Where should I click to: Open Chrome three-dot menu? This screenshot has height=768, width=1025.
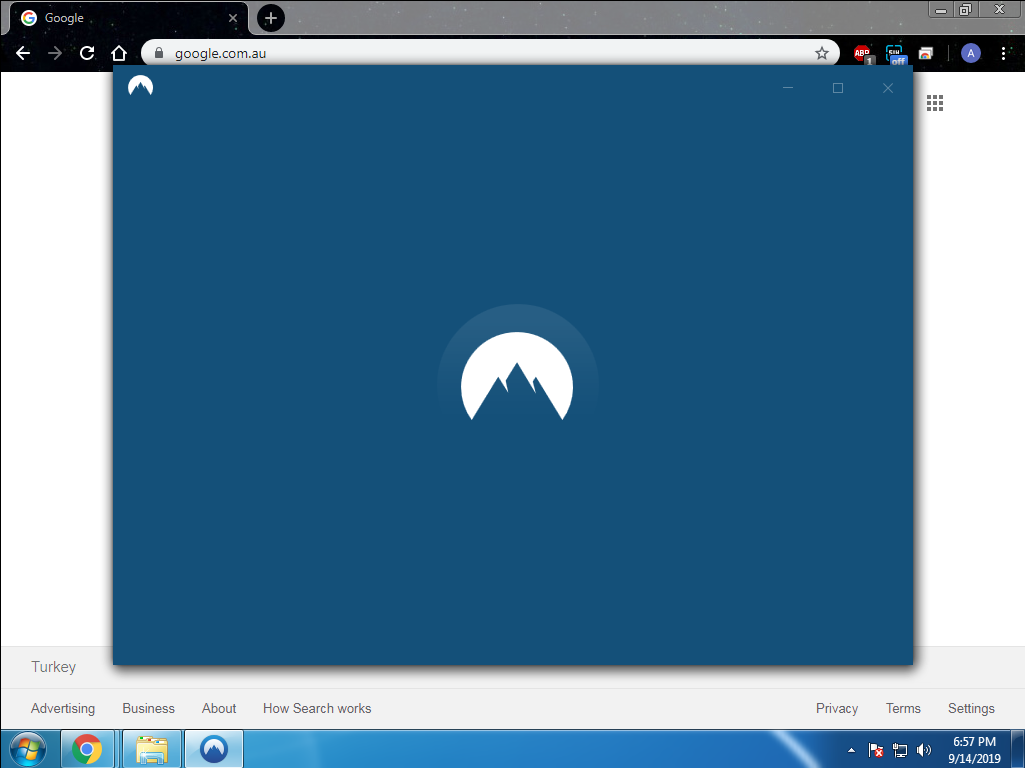[x=1003, y=53]
